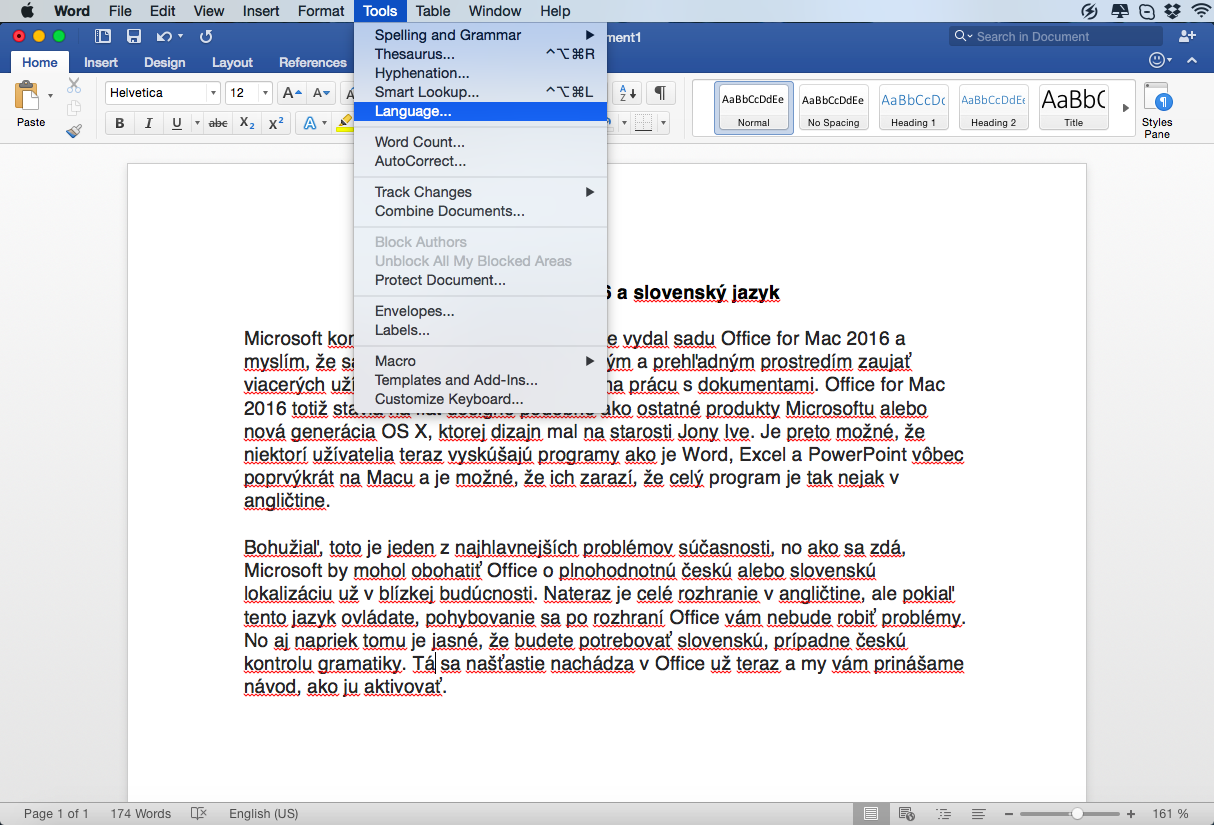Click the 174 Words count in status bar

point(140,813)
